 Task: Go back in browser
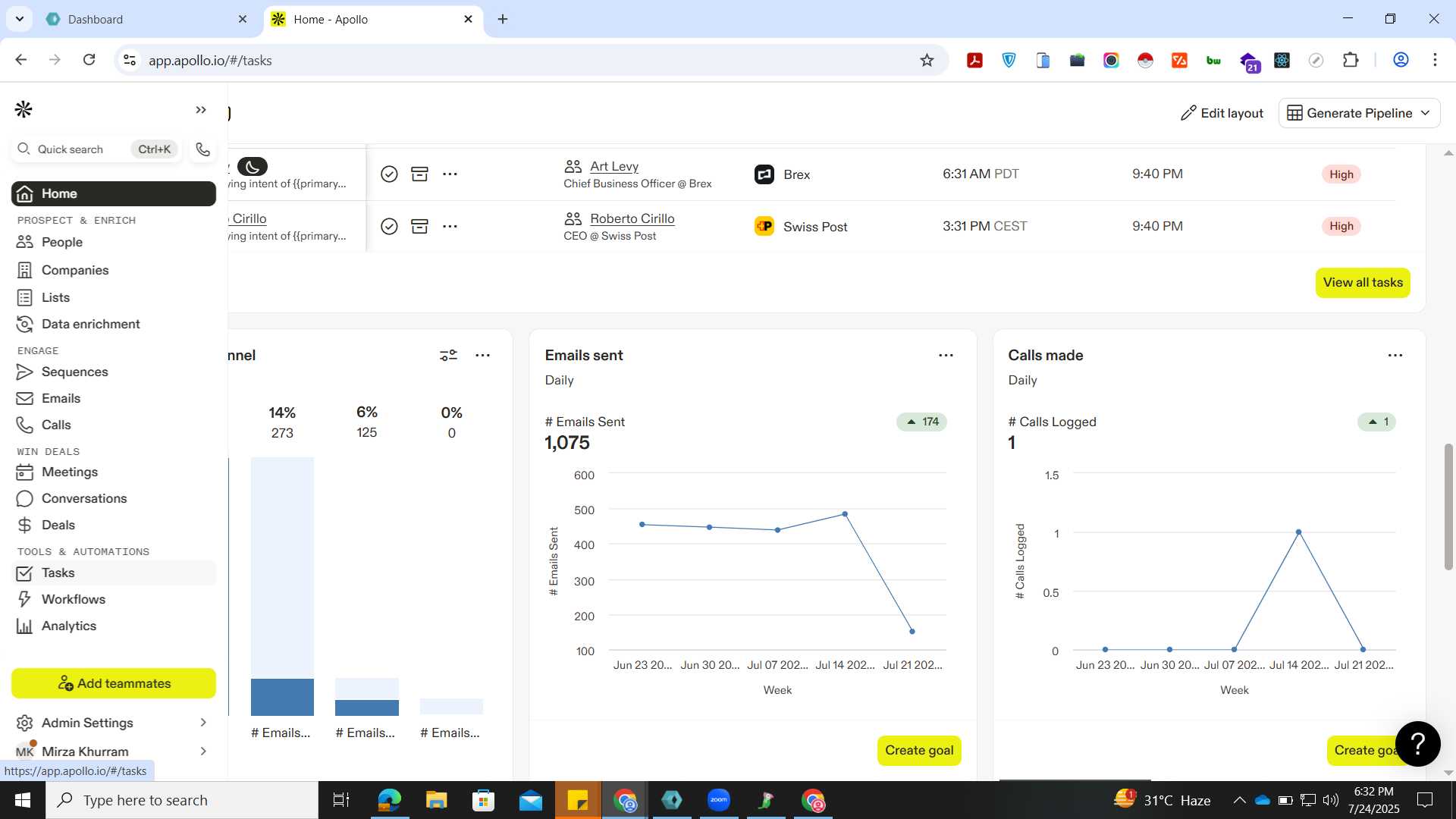pyautogui.click(x=21, y=60)
